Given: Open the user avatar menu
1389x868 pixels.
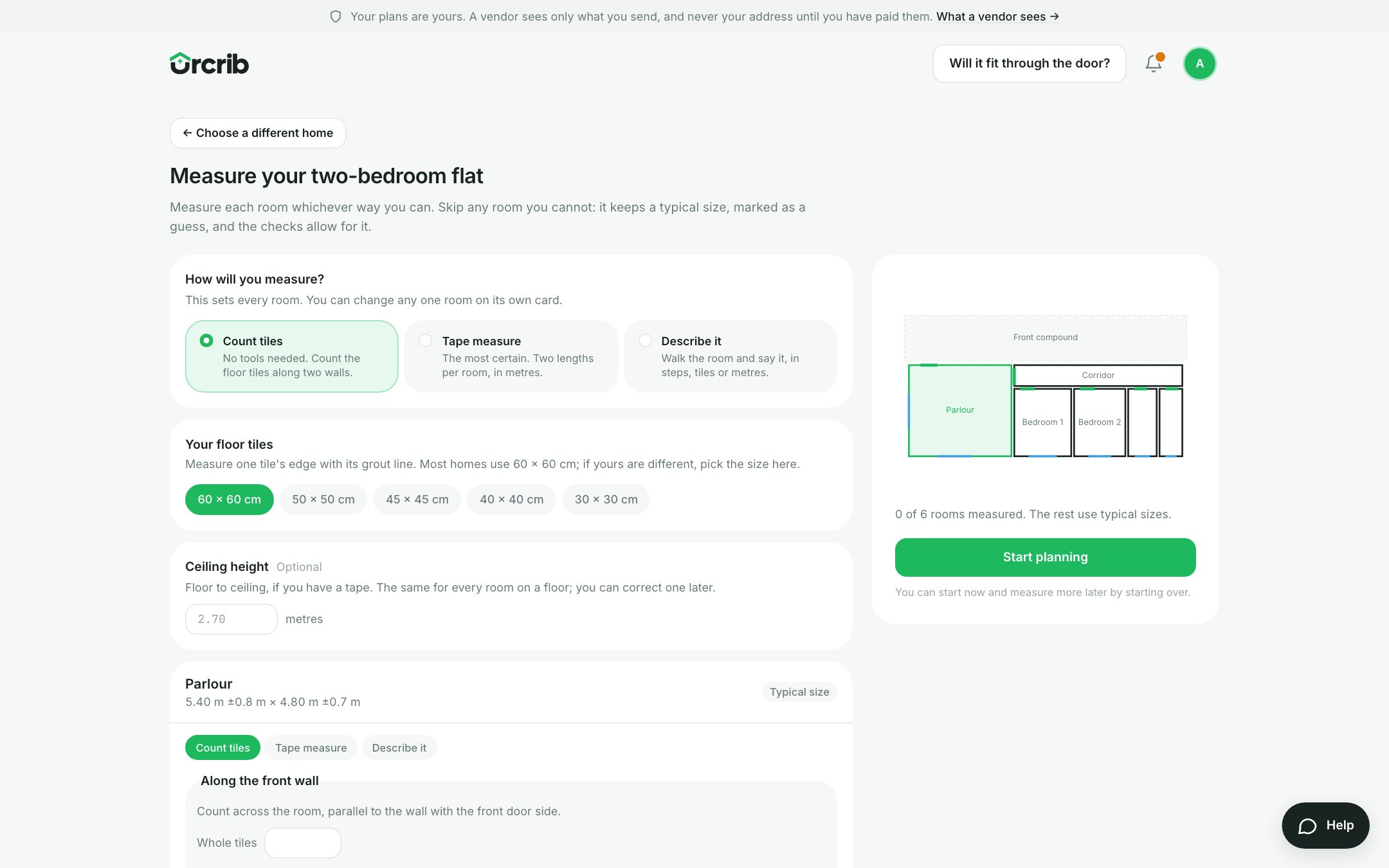Looking at the screenshot, I should [1199, 64].
